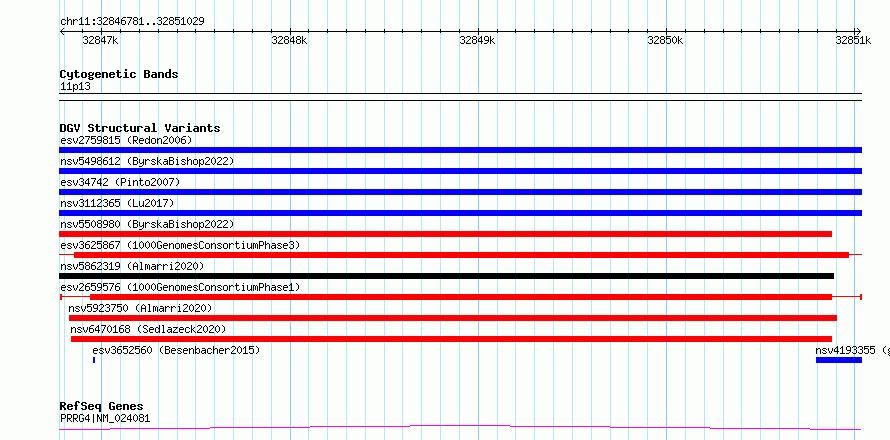This screenshot has height=440, width=890.
Task: Click the Cytogenetic Bands track heading
Action: pyautogui.click(x=119, y=74)
